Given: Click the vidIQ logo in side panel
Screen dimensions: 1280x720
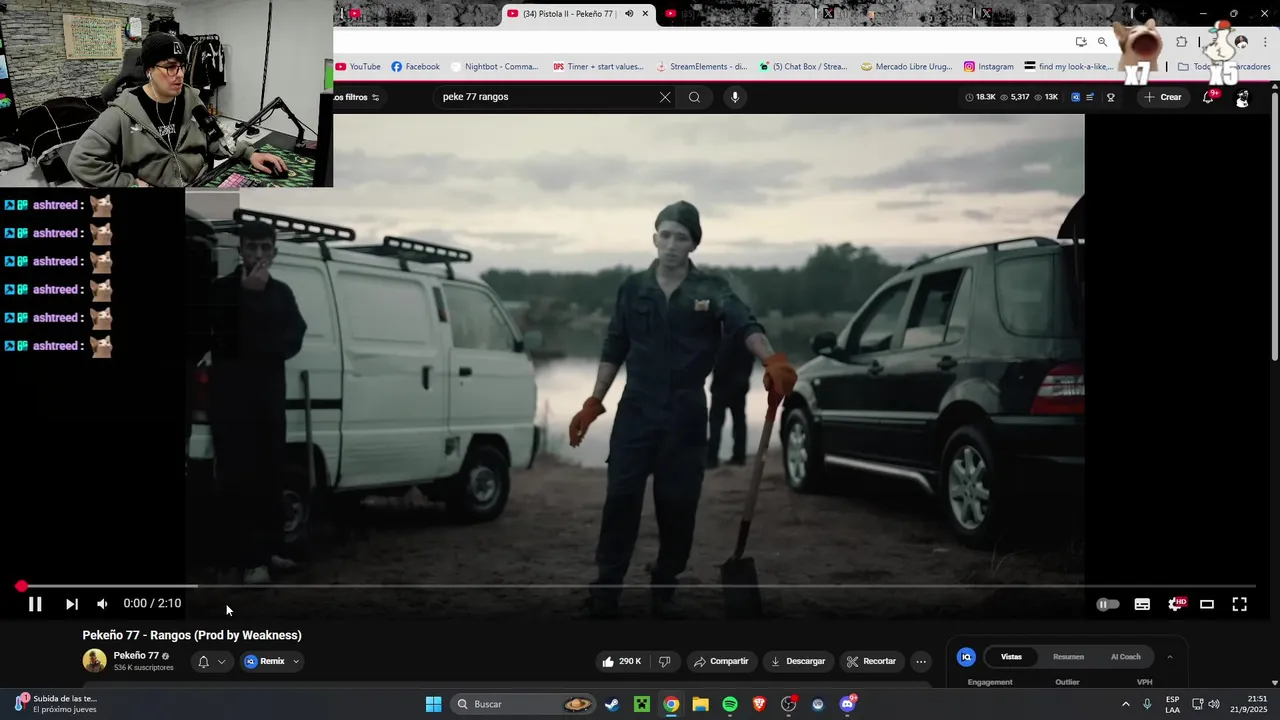Looking at the screenshot, I should pyautogui.click(x=966, y=657).
